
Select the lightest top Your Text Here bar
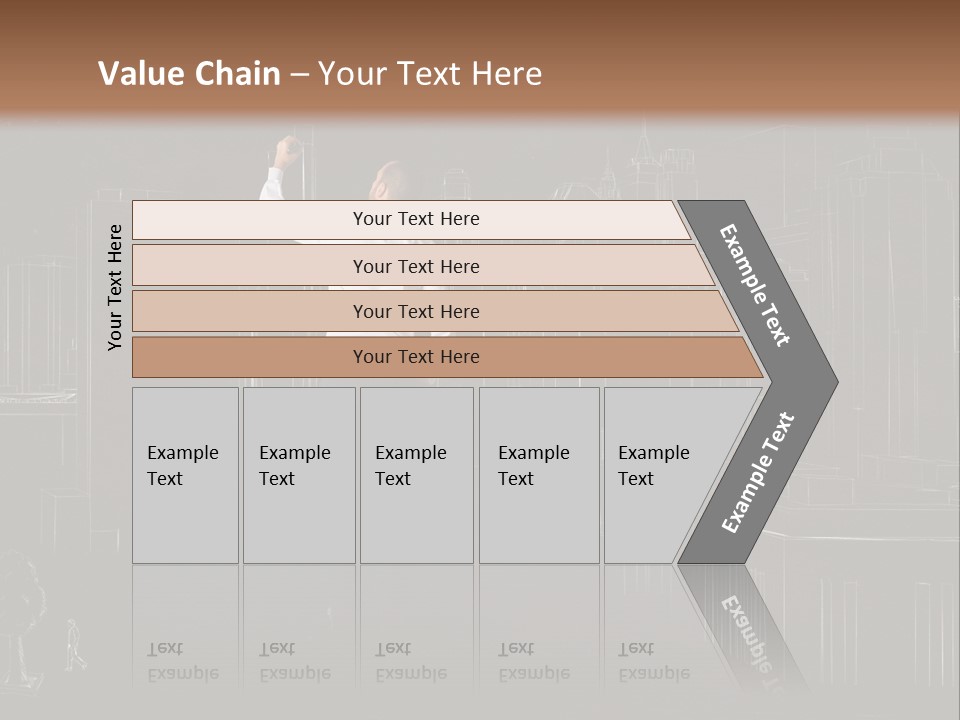[411, 220]
